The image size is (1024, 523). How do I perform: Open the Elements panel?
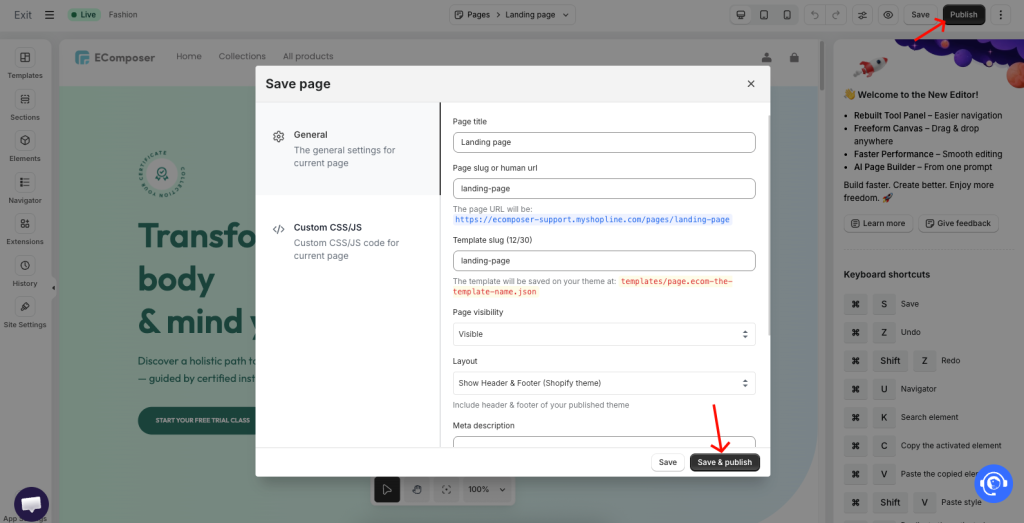tap(25, 146)
